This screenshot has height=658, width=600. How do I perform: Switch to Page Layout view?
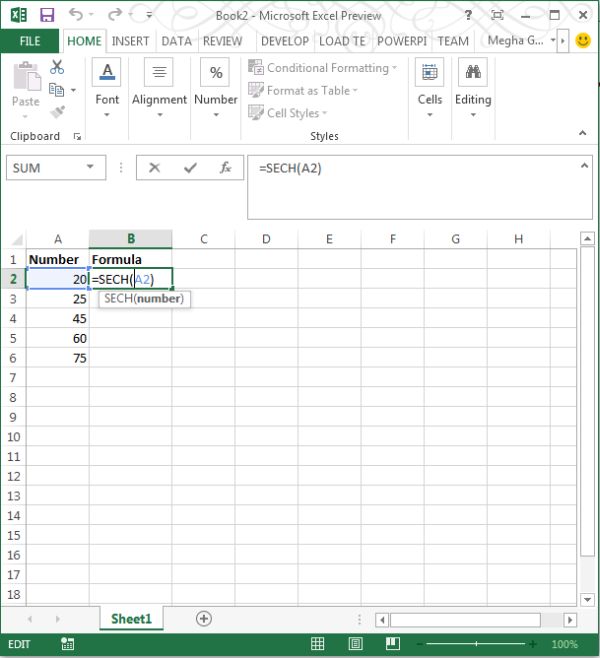point(355,644)
